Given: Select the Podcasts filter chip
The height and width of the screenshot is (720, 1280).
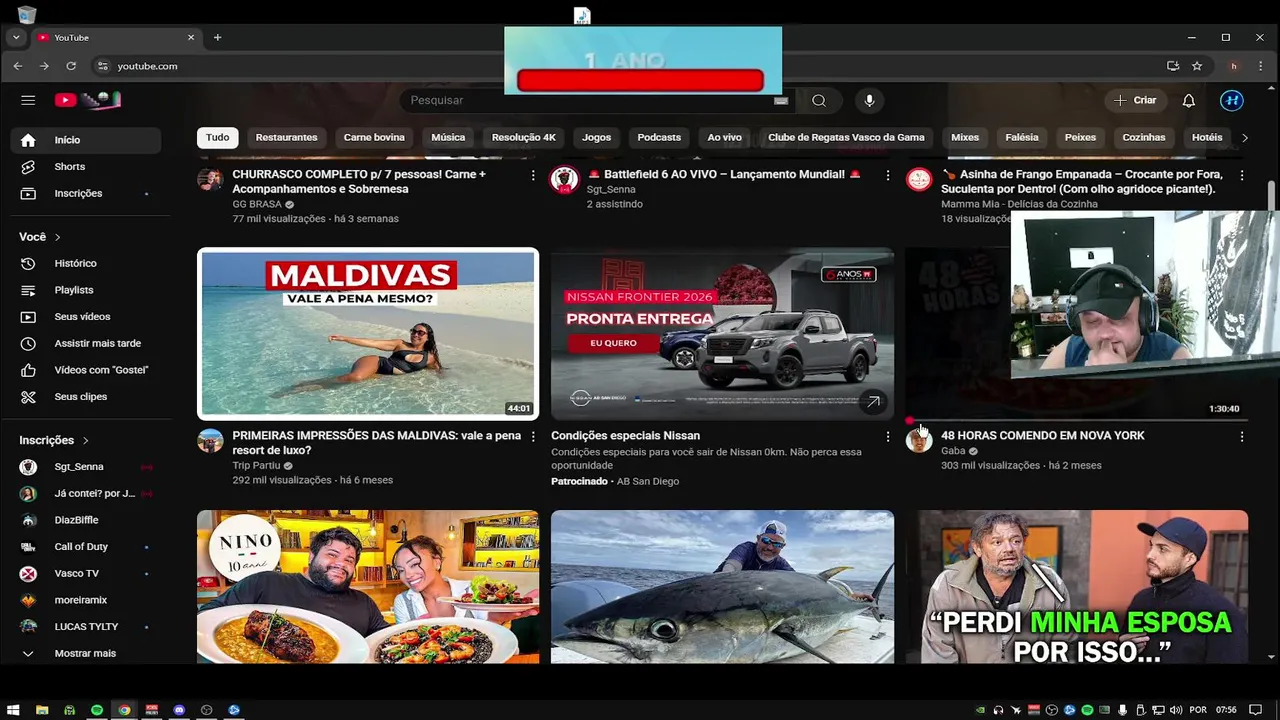Looking at the screenshot, I should 659,137.
